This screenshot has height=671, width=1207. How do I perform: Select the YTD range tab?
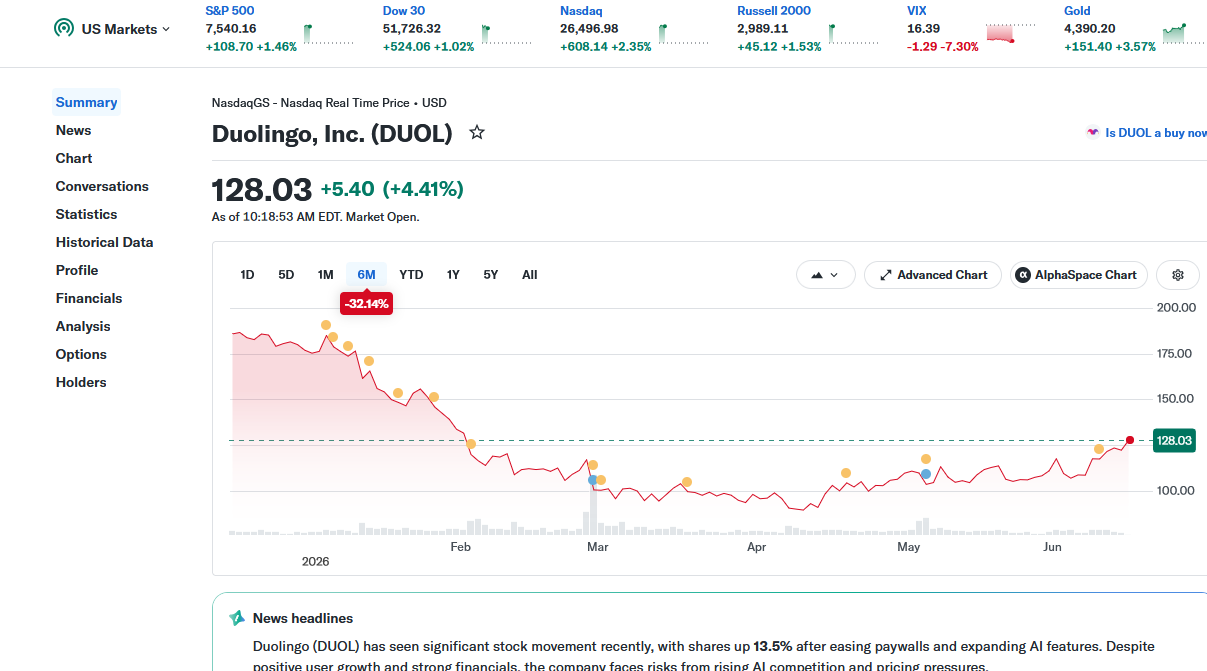click(411, 275)
